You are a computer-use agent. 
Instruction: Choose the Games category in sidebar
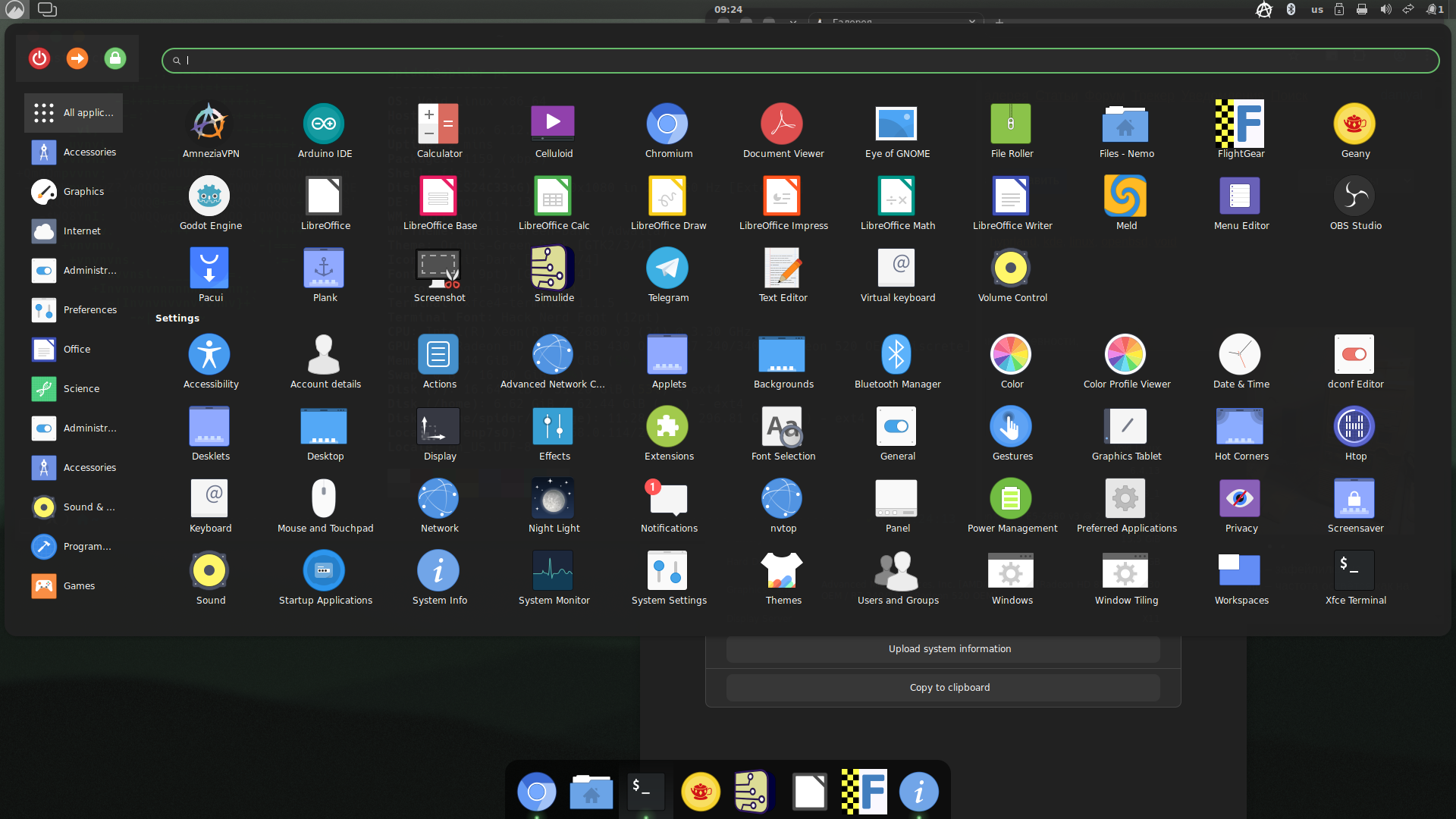click(74, 586)
